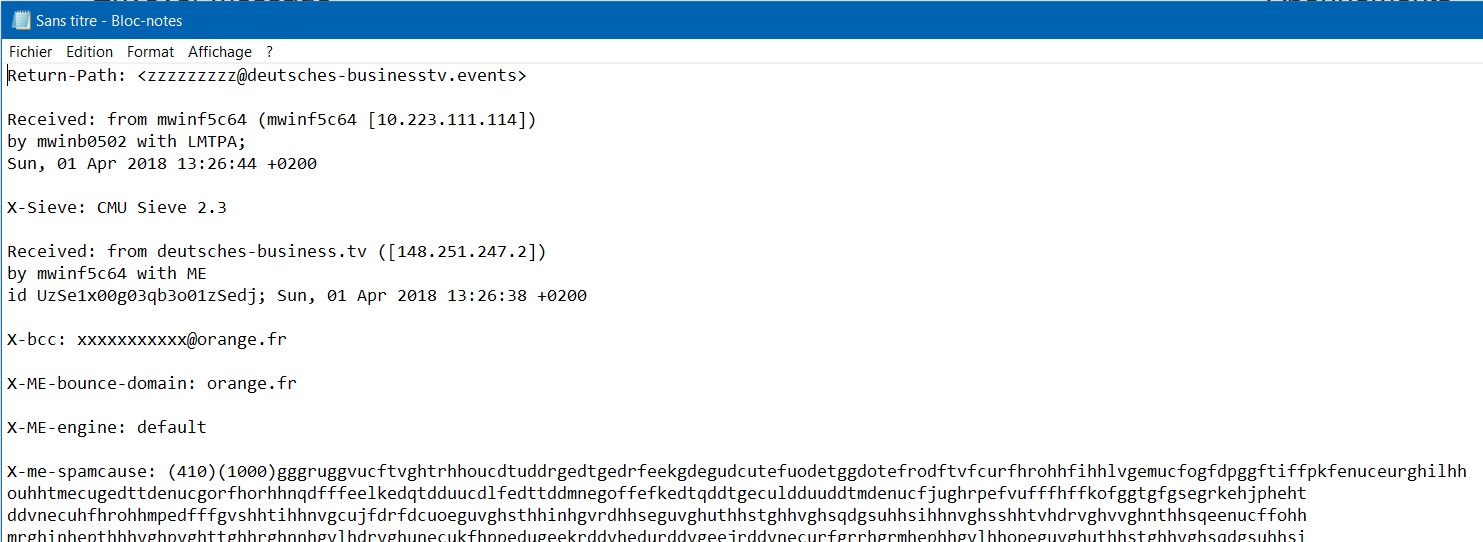Image resolution: width=1483 pixels, height=542 pixels.
Task: Click the 'X-ME-engine: default' line
Action: (107, 428)
